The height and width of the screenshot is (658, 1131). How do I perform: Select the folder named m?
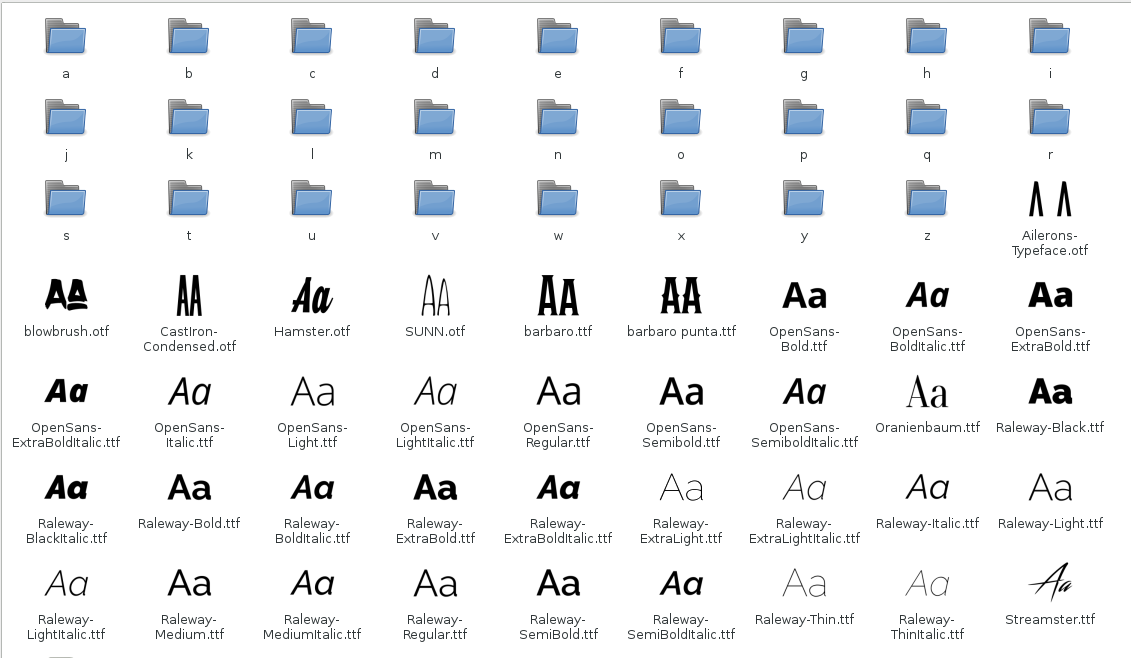point(435,118)
